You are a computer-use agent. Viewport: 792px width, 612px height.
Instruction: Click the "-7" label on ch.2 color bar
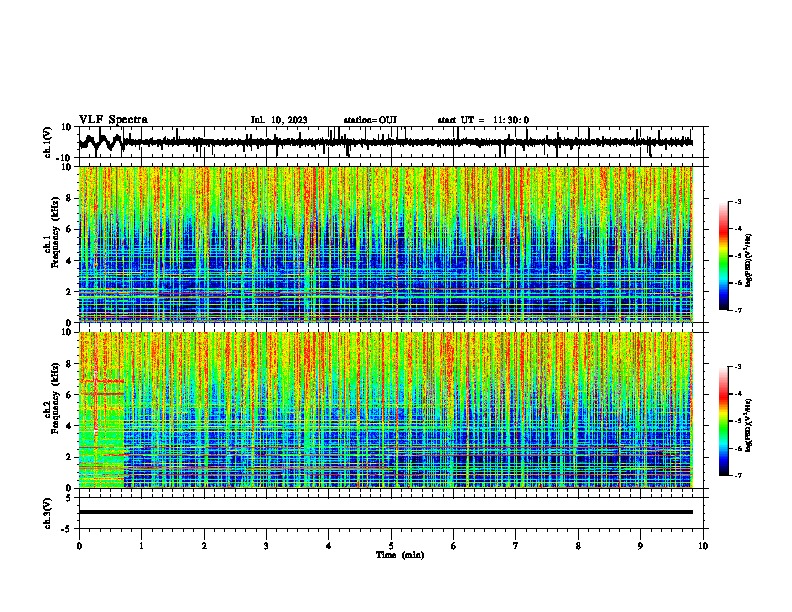[x=737, y=475]
